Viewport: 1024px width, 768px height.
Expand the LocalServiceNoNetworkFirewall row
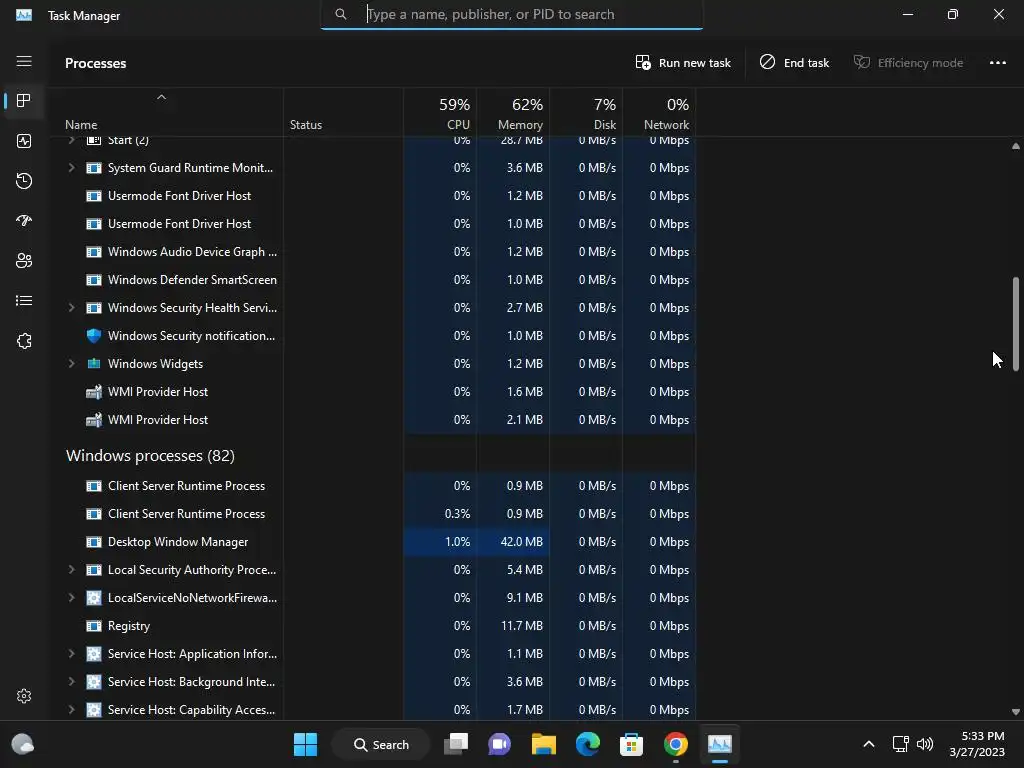pos(71,598)
